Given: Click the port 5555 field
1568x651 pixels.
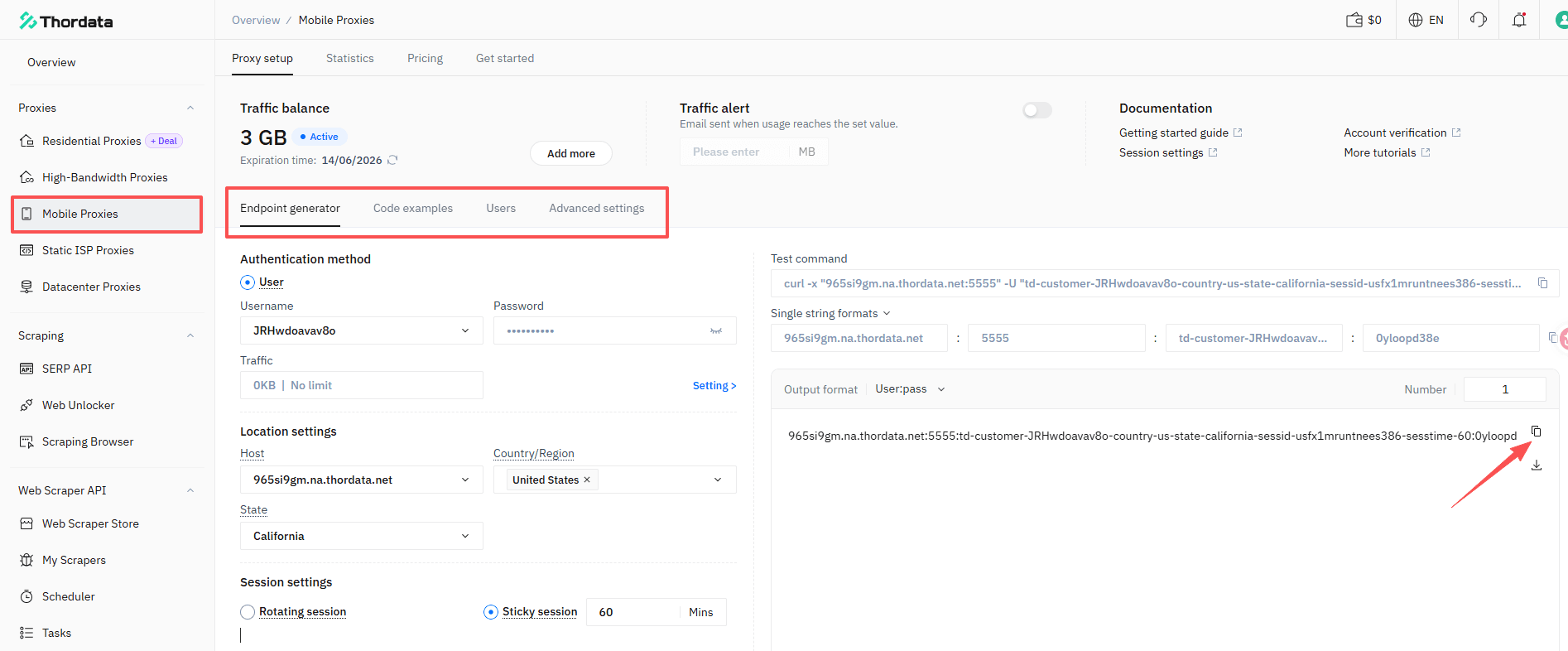Looking at the screenshot, I should pyautogui.click(x=1057, y=338).
